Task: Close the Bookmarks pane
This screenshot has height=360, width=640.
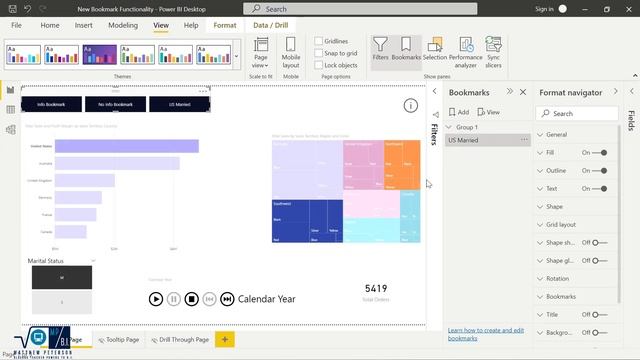Action: tap(523, 92)
